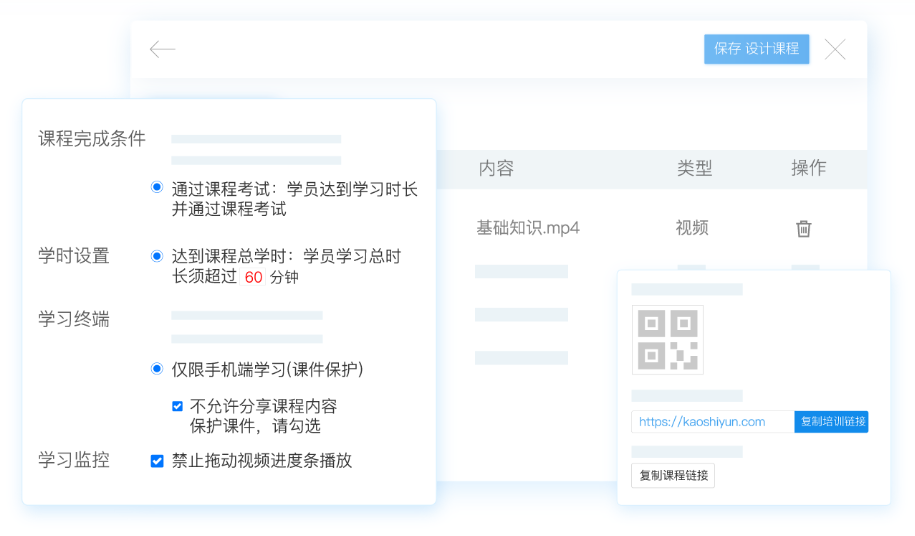915x536 pixels.
Task: Click the red 60 minutes value
Action: (253, 277)
